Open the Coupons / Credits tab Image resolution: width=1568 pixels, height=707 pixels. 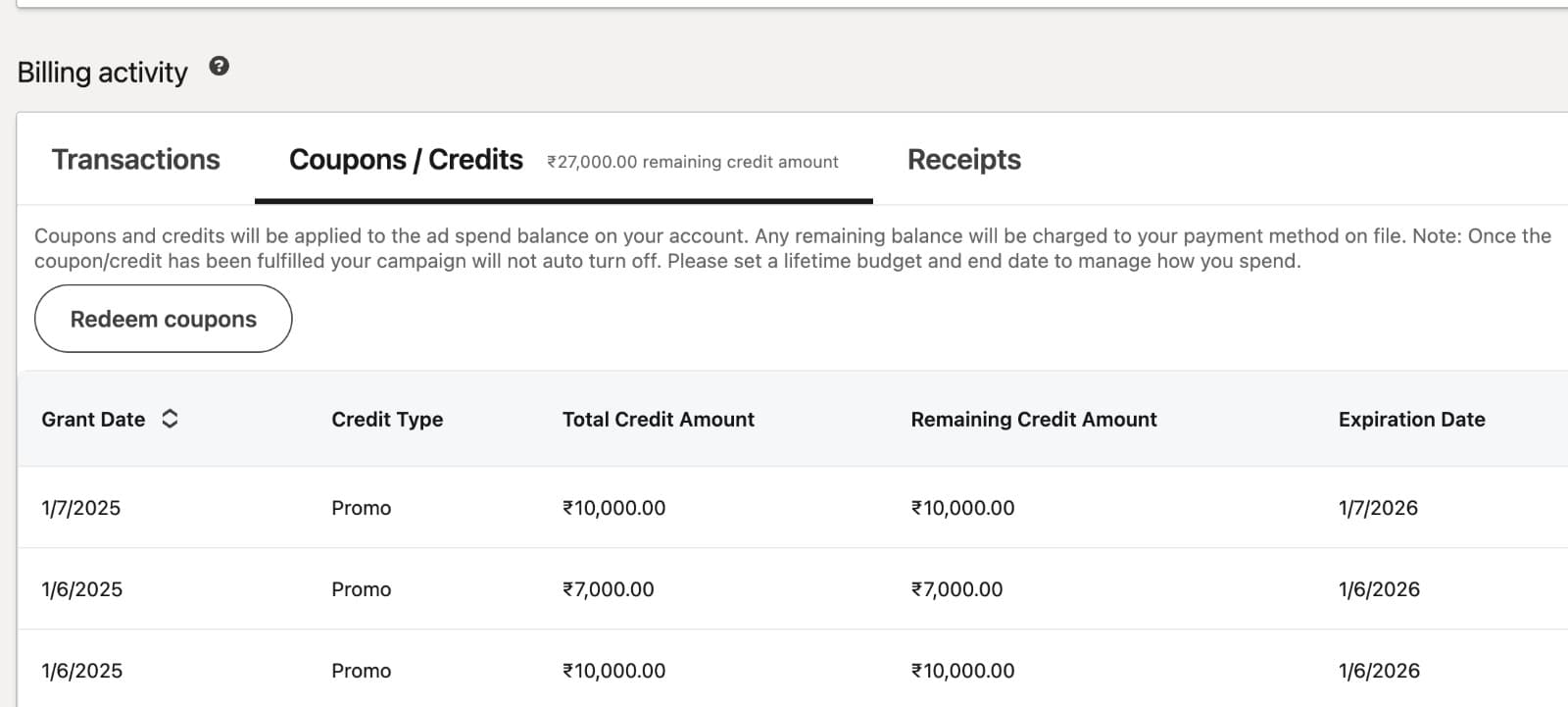[406, 160]
